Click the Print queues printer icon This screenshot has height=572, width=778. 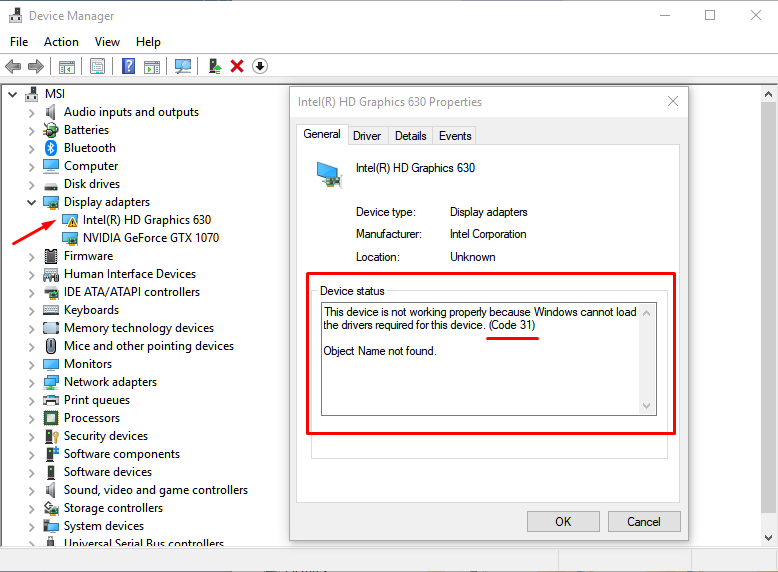pyautogui.click(x=51, y=400)
